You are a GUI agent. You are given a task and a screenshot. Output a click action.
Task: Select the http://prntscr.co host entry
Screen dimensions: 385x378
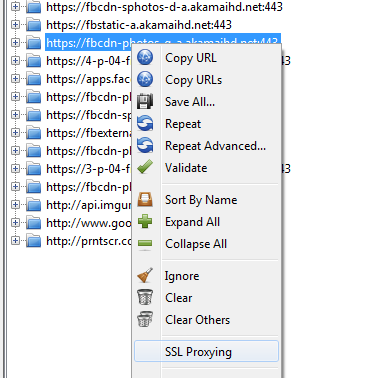tap(89, 241)
